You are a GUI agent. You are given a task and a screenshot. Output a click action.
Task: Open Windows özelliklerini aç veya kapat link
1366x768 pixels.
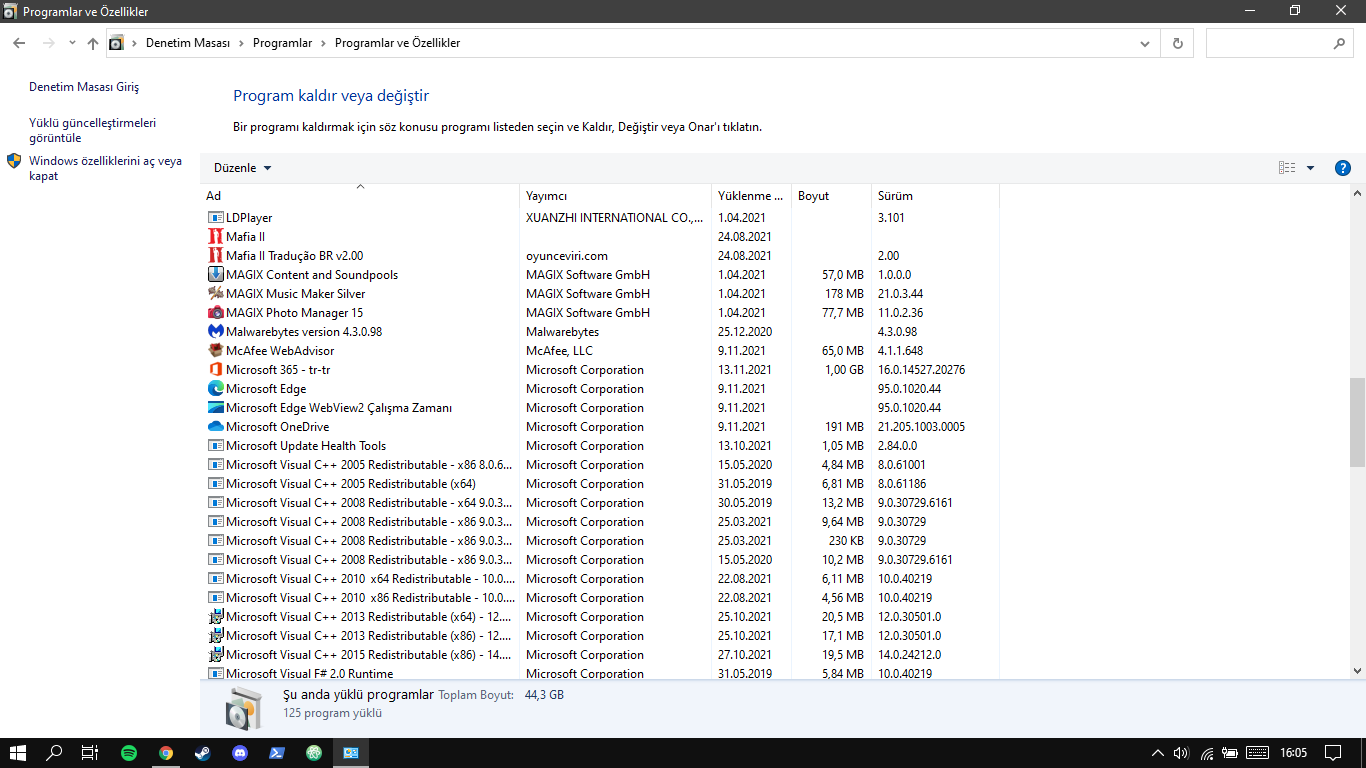[106, 168]
